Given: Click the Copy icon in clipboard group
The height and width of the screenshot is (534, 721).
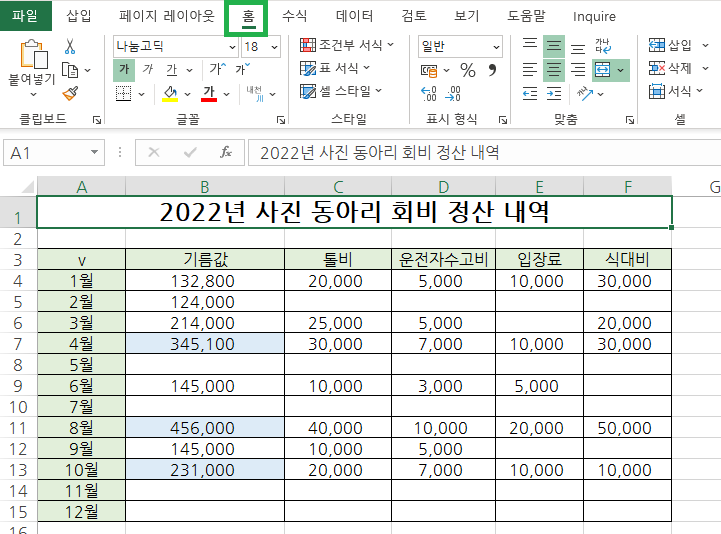Looking at the screenshot, I should coord(70,70).
